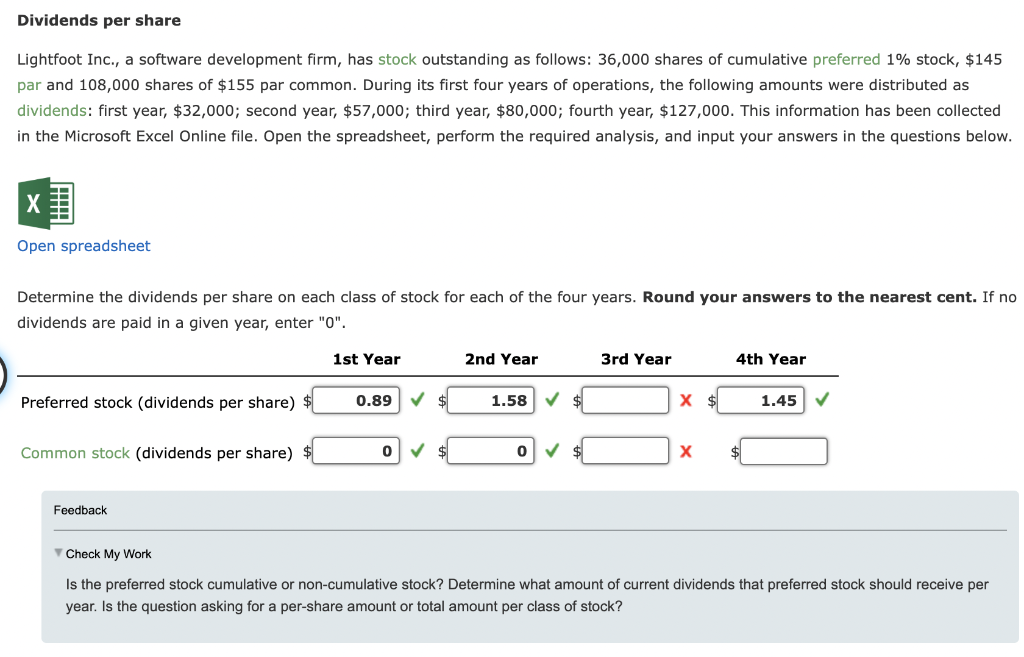
Task: Open the spreadsheet via the Open spreadsheet link
Action: [83, 245]
